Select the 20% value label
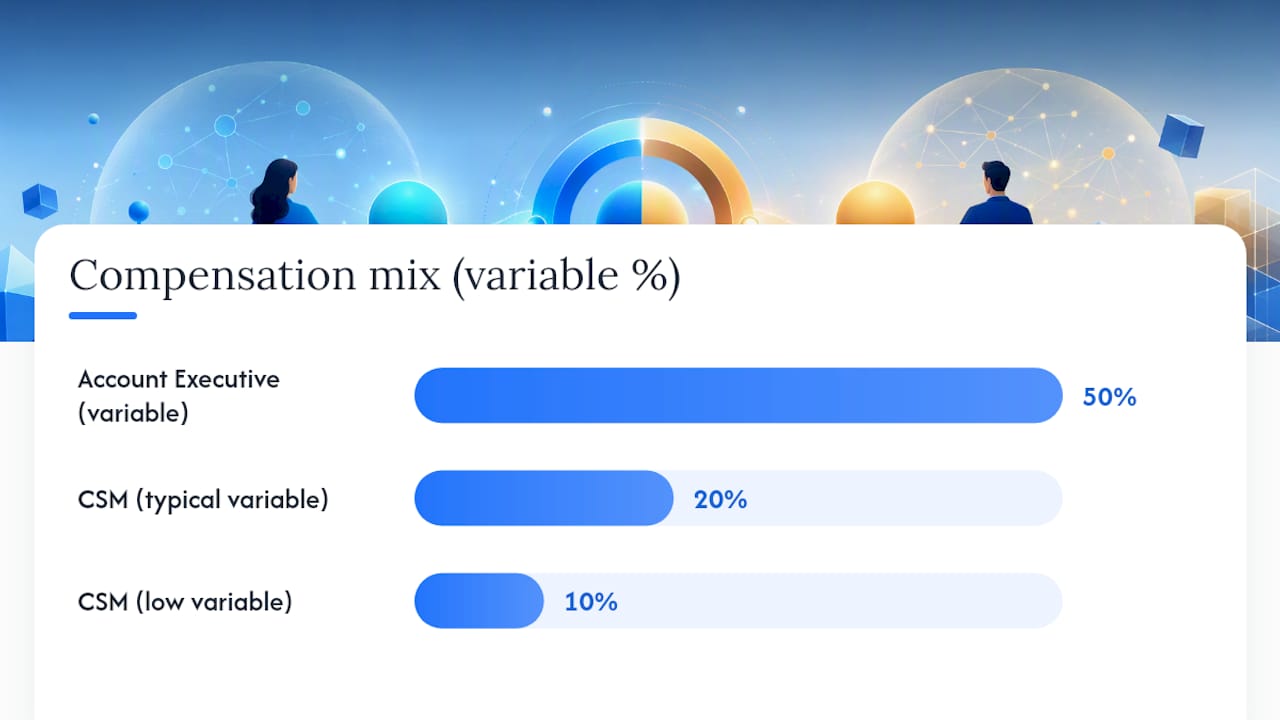Image resolution: width=1280 pixels, height=720 pixels. pos(720,499)
